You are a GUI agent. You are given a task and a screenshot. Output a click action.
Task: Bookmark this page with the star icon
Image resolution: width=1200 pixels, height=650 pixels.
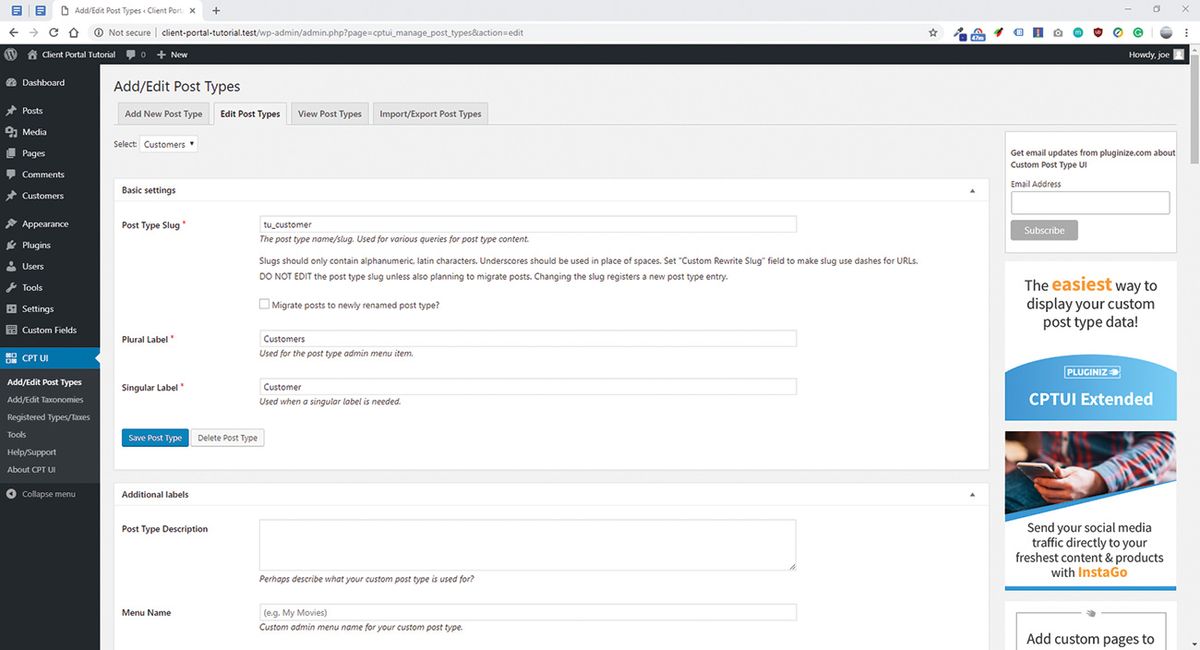(x=933, y=32)
